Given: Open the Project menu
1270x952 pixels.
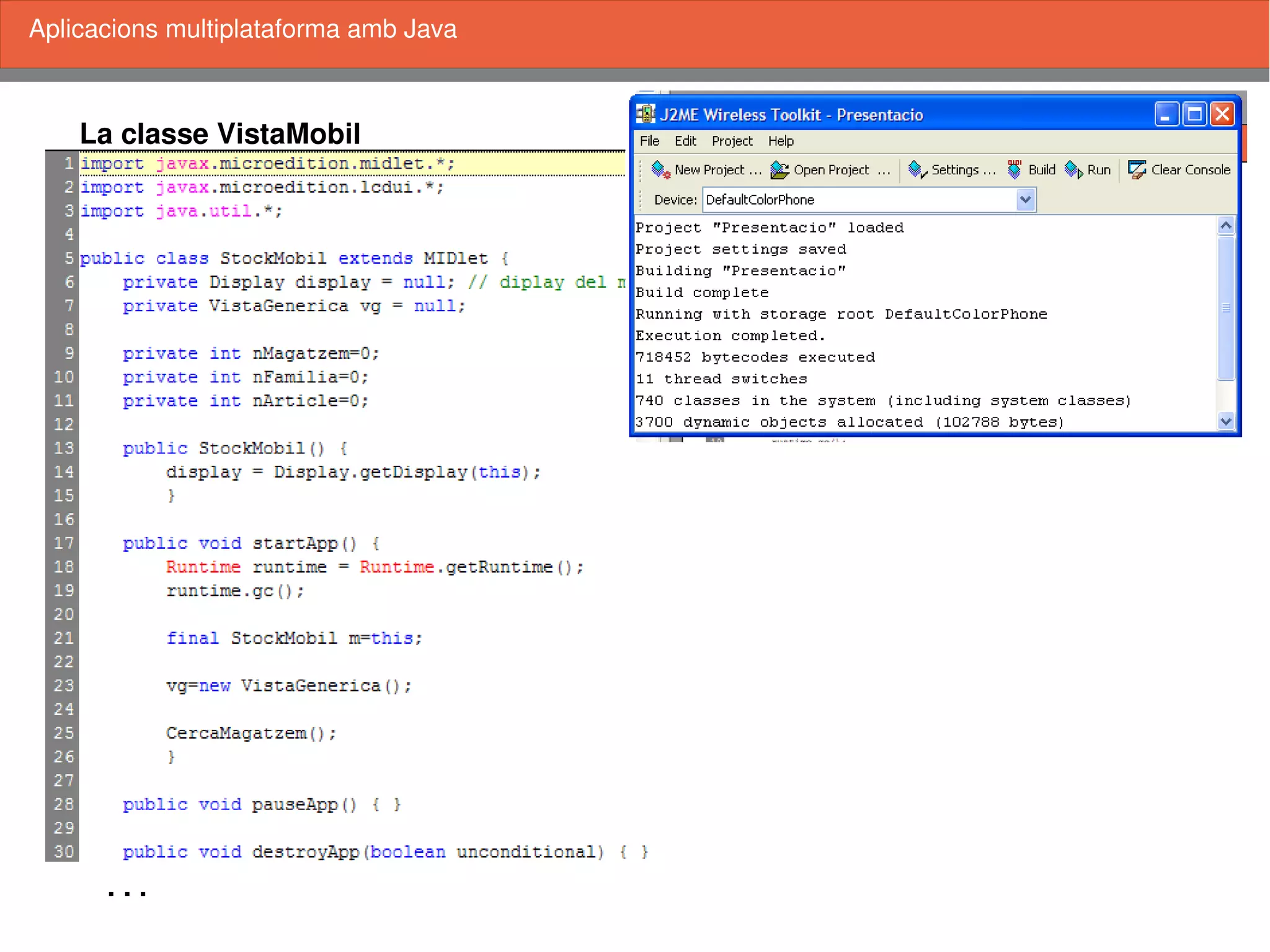Looking at the screenshot, I should 732,141.
